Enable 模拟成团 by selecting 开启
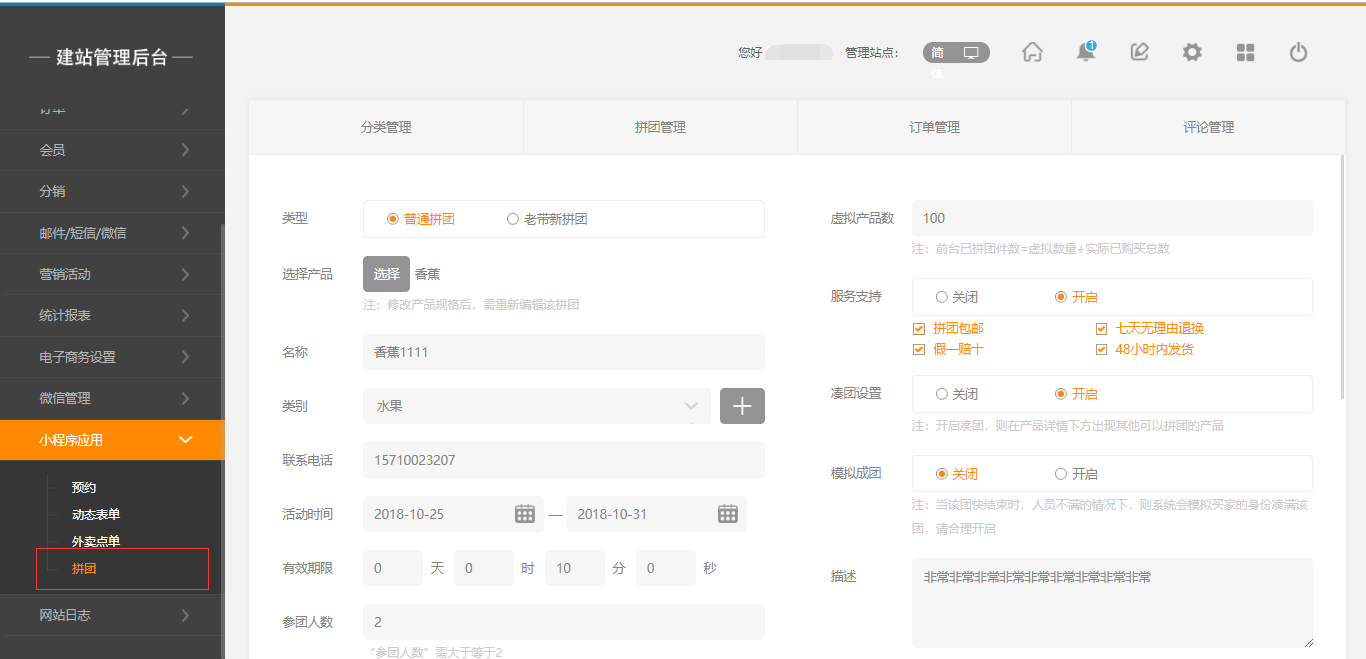 [x=1061, y=474]
